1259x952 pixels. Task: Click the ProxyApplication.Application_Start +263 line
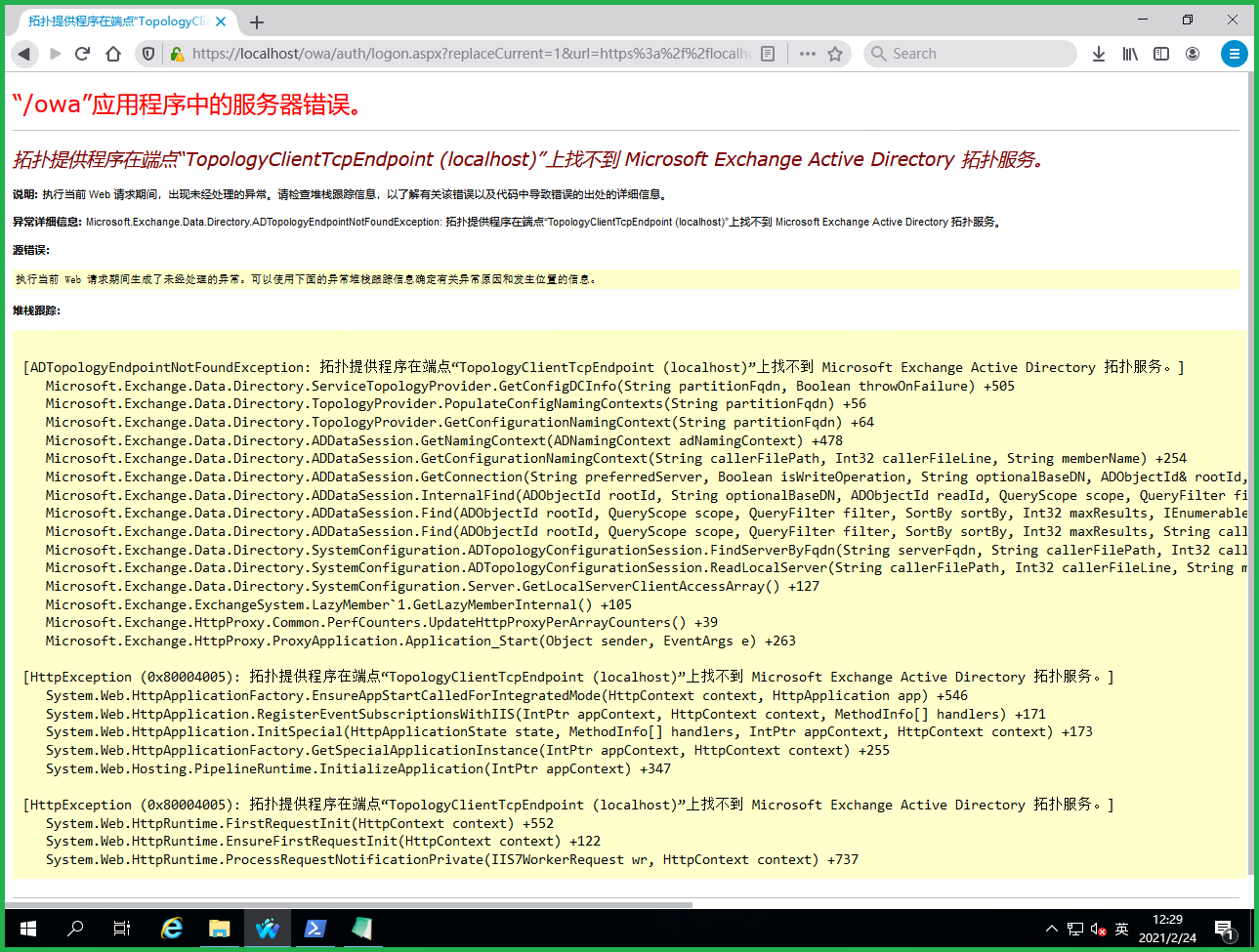pos(420,641)
